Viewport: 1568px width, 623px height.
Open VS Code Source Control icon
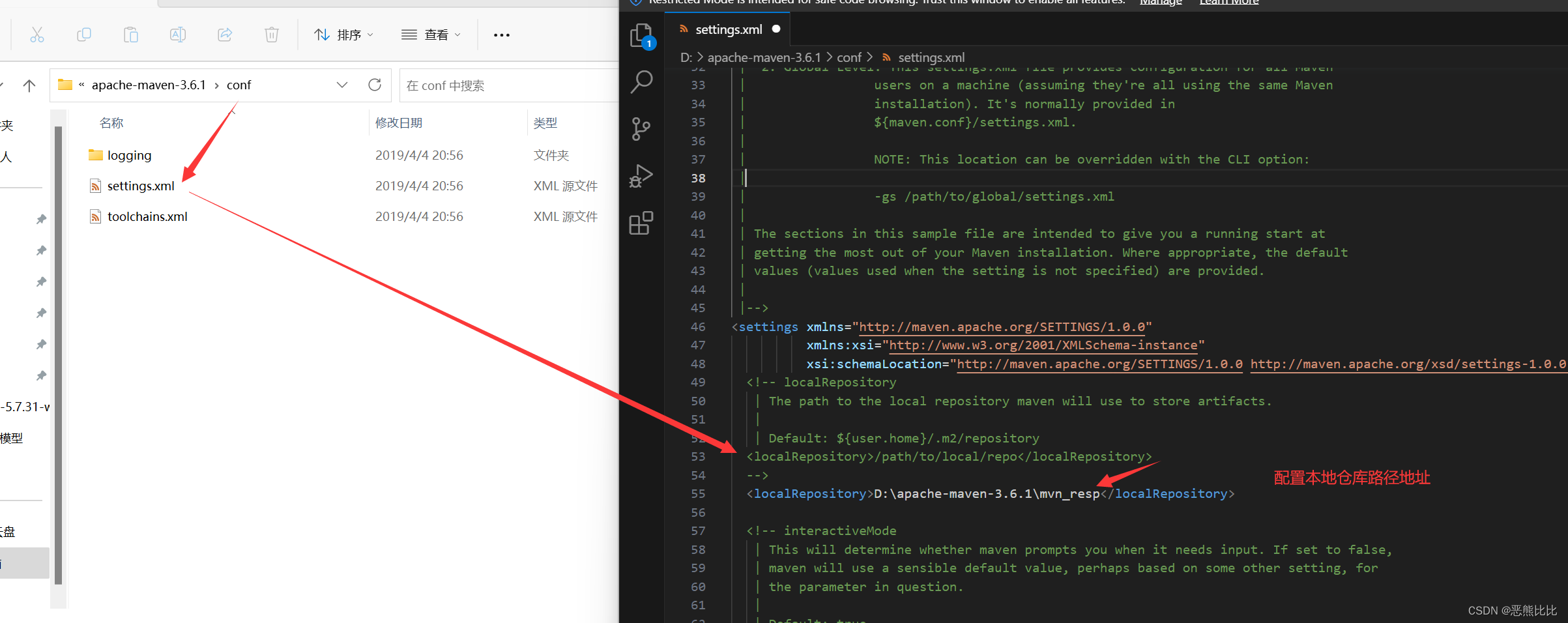pyautogui.click(x=641, y=129)
